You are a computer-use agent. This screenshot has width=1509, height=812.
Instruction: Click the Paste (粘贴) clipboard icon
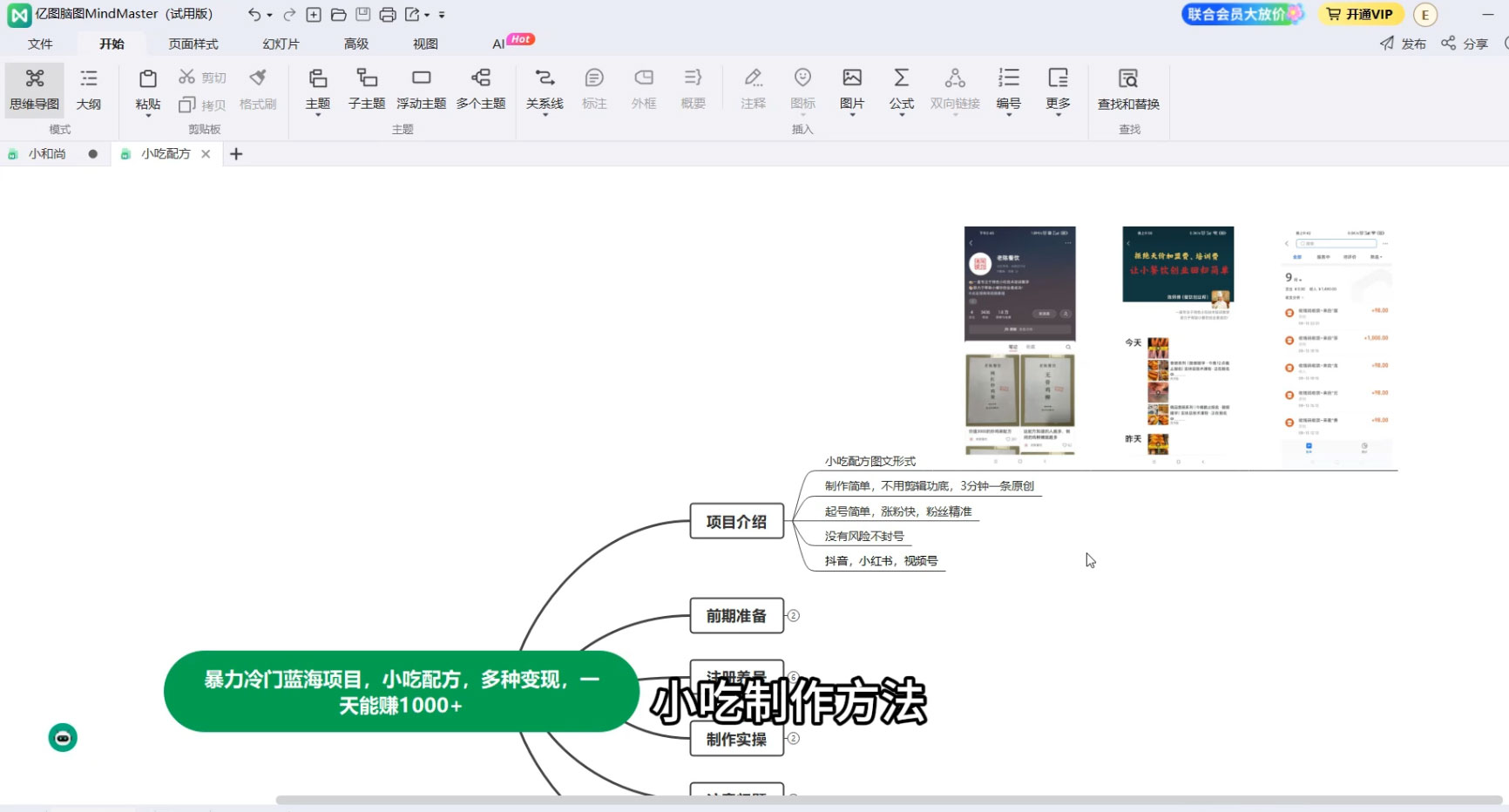point(148,79)
